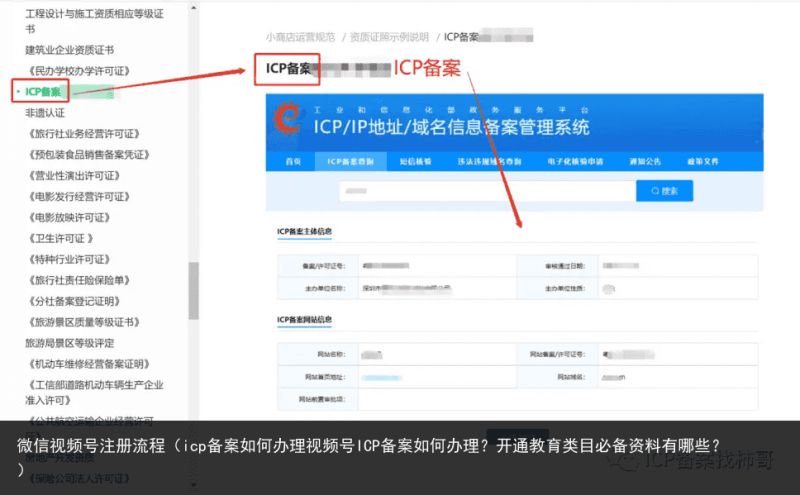Click the sidebar scroll-up arrow
800x495 pixels.
193,8
